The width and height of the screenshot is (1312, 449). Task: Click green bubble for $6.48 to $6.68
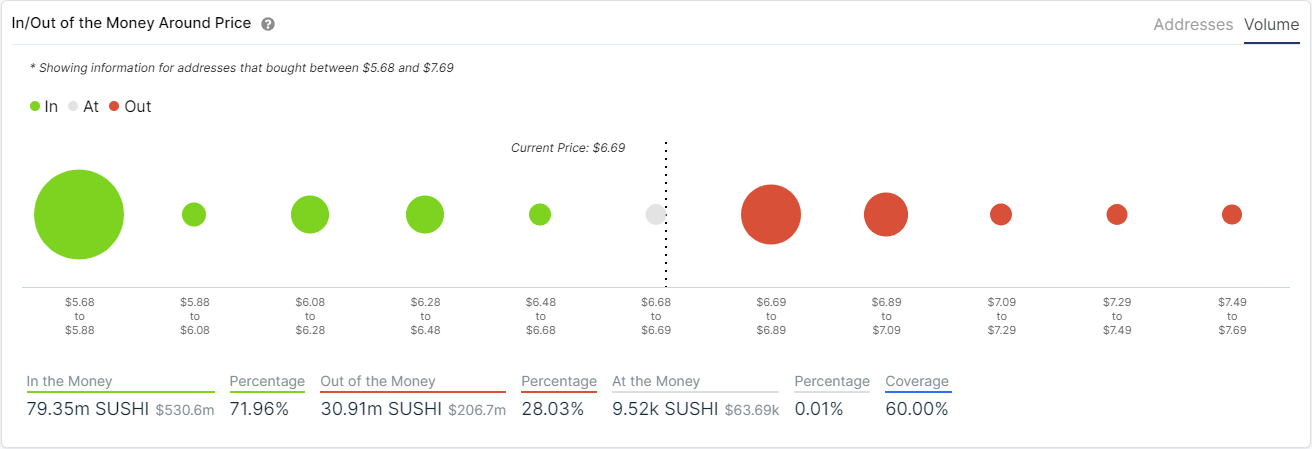(x=540, y=214)
